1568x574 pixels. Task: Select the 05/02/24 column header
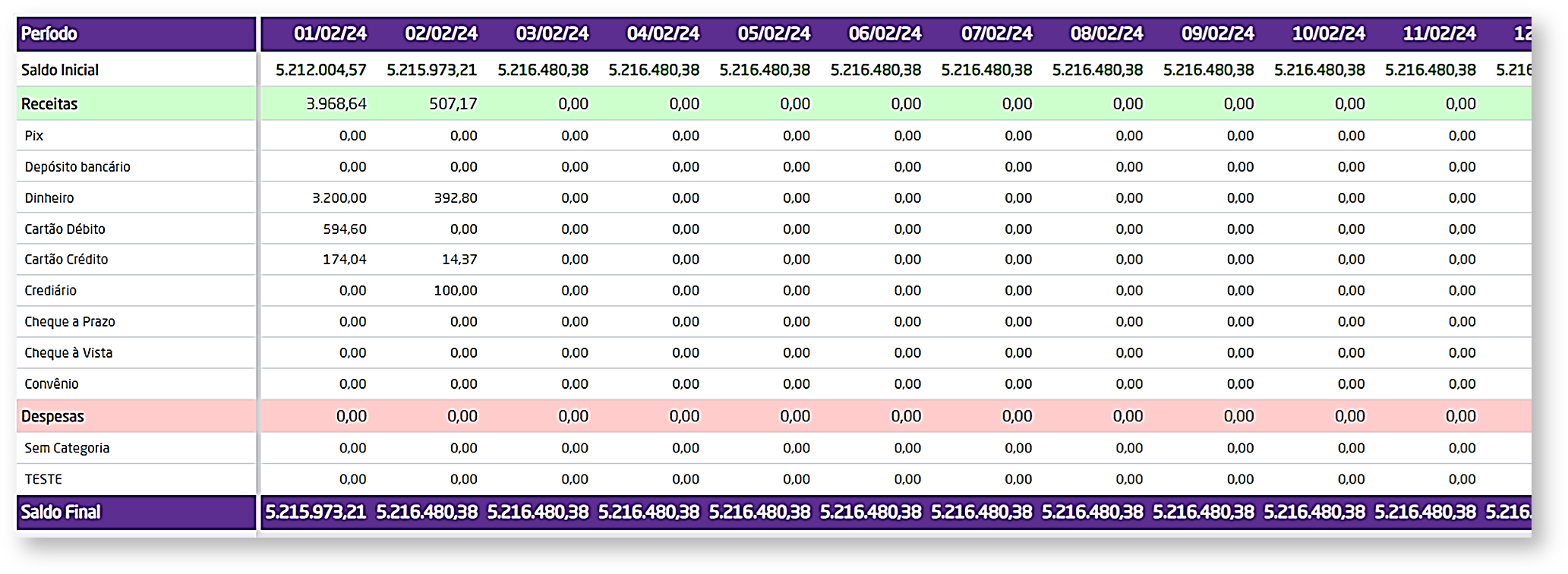click(774, 34)
